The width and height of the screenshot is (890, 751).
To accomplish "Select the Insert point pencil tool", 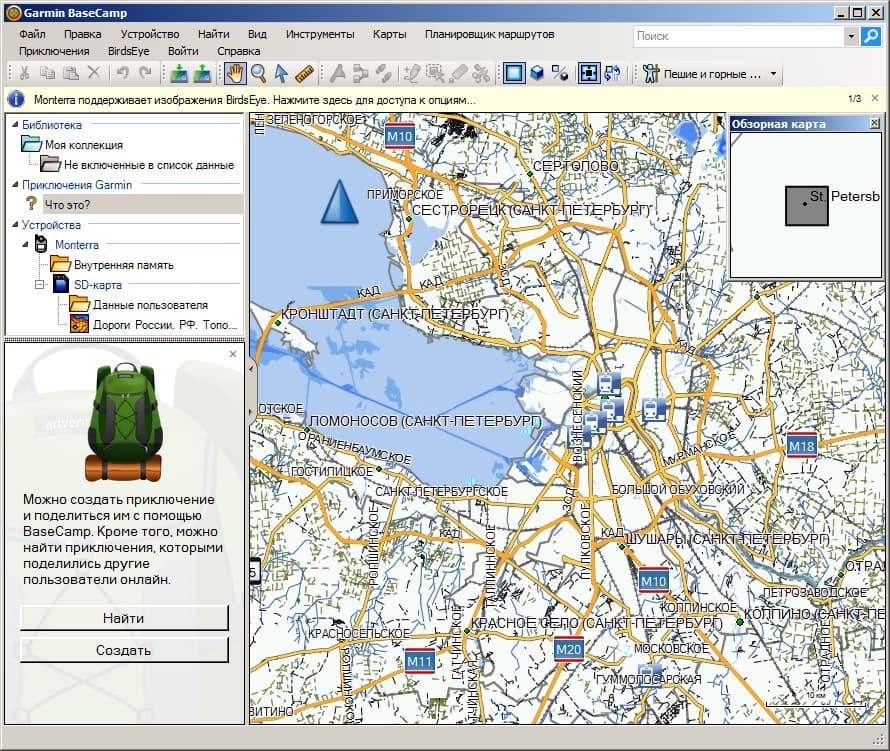I will pos(412,73).
